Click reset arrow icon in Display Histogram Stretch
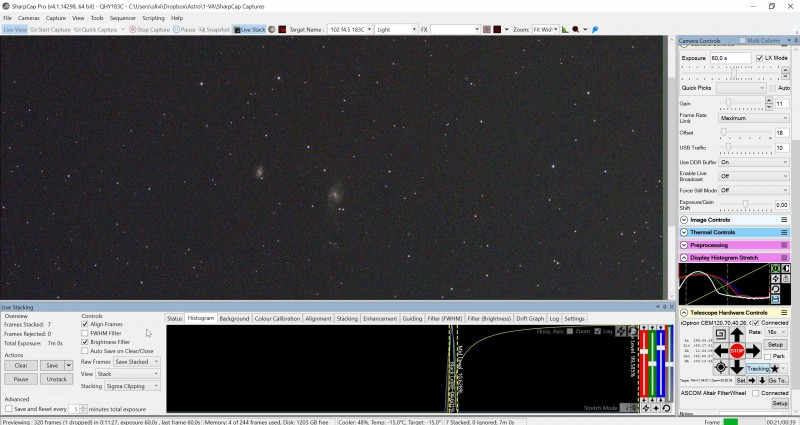 (776, 289)
